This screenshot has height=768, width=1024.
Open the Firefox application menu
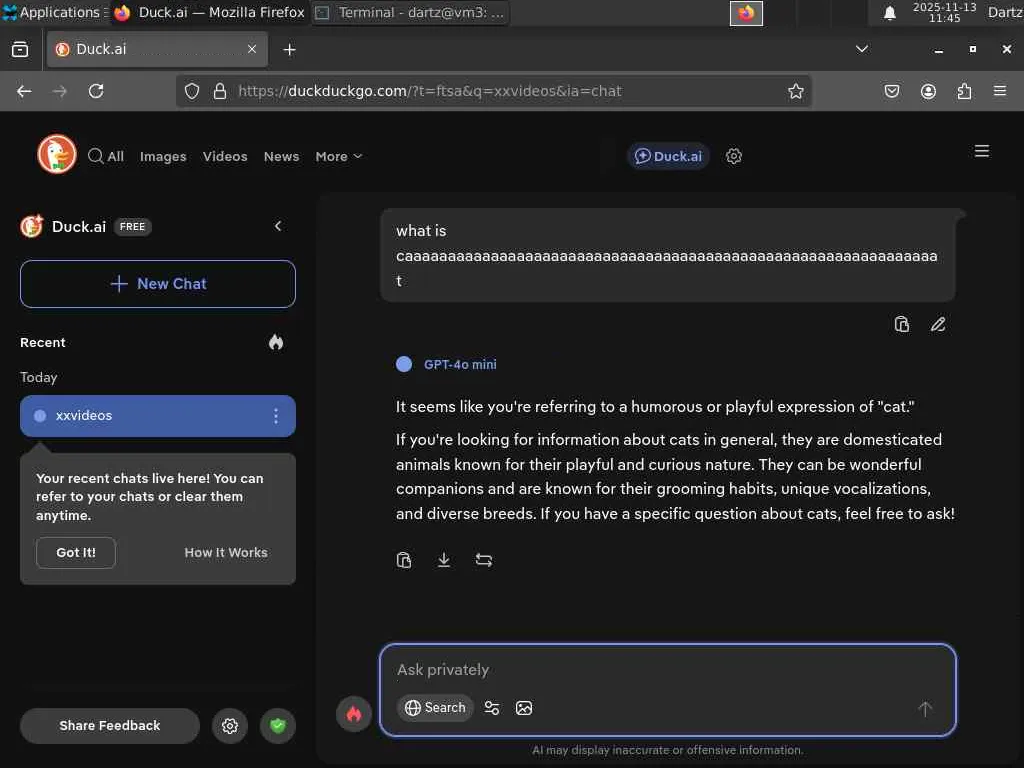coord(1000,91)
